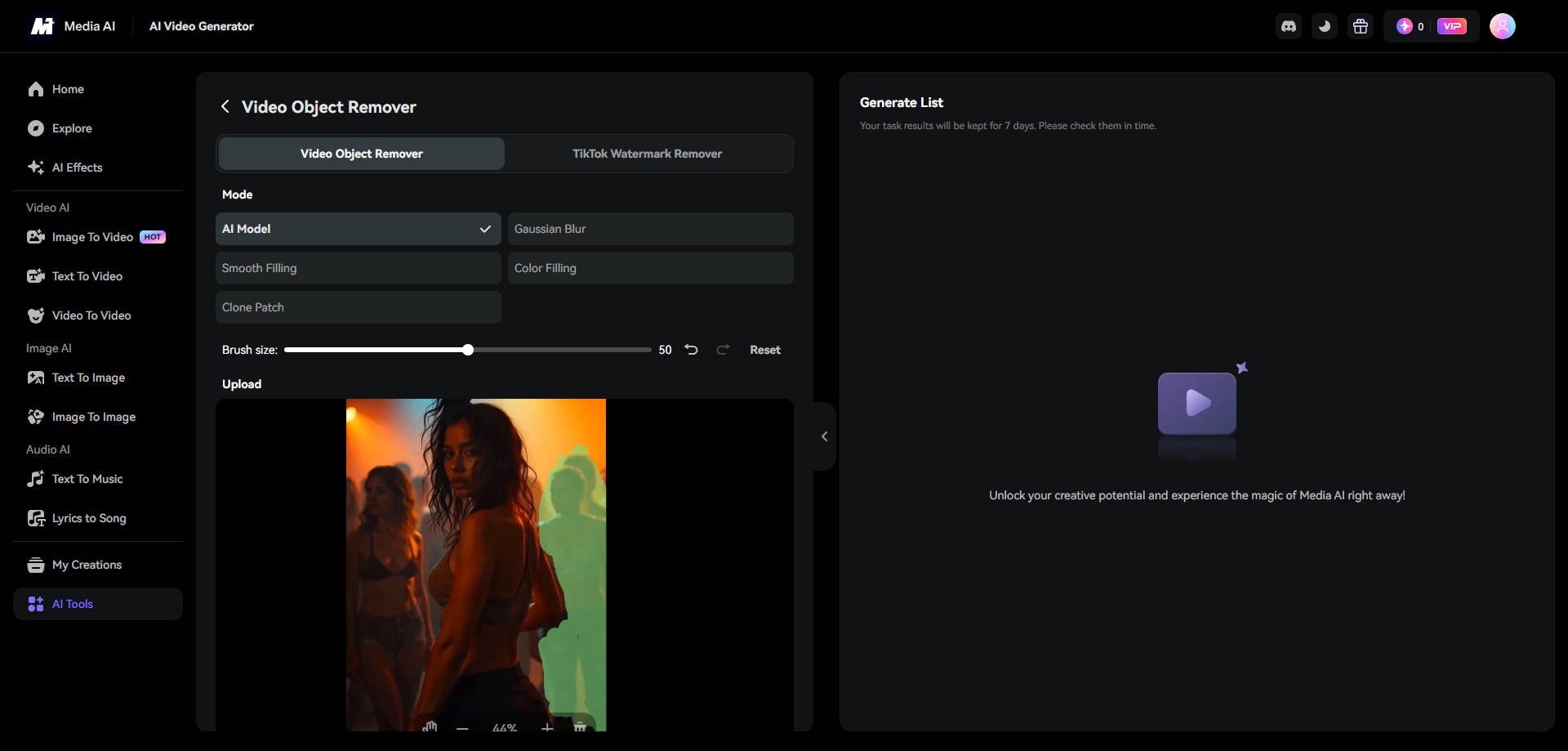Open the gift rewards icon
This screenshot has width=1568, height=751.
coord(1361,26)
